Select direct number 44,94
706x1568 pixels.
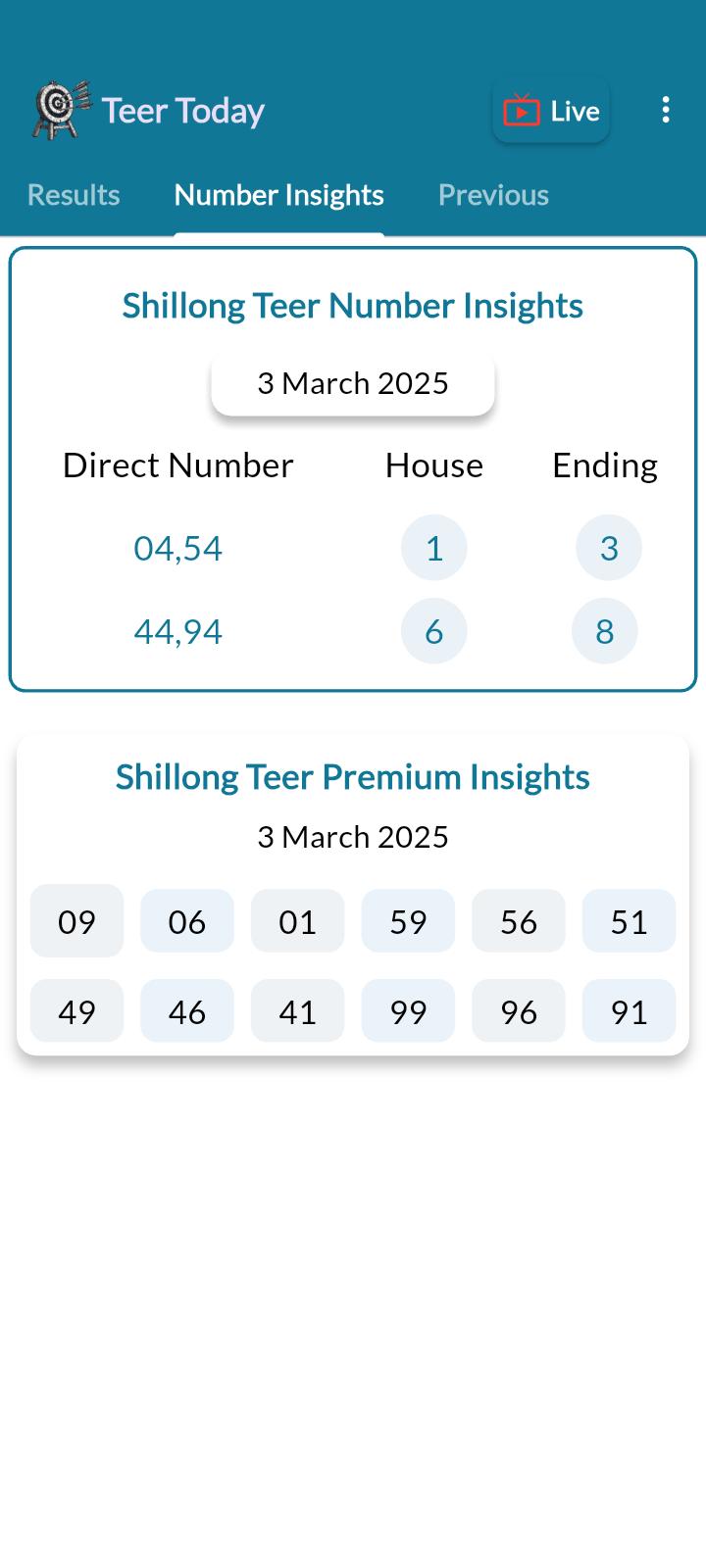178,631
